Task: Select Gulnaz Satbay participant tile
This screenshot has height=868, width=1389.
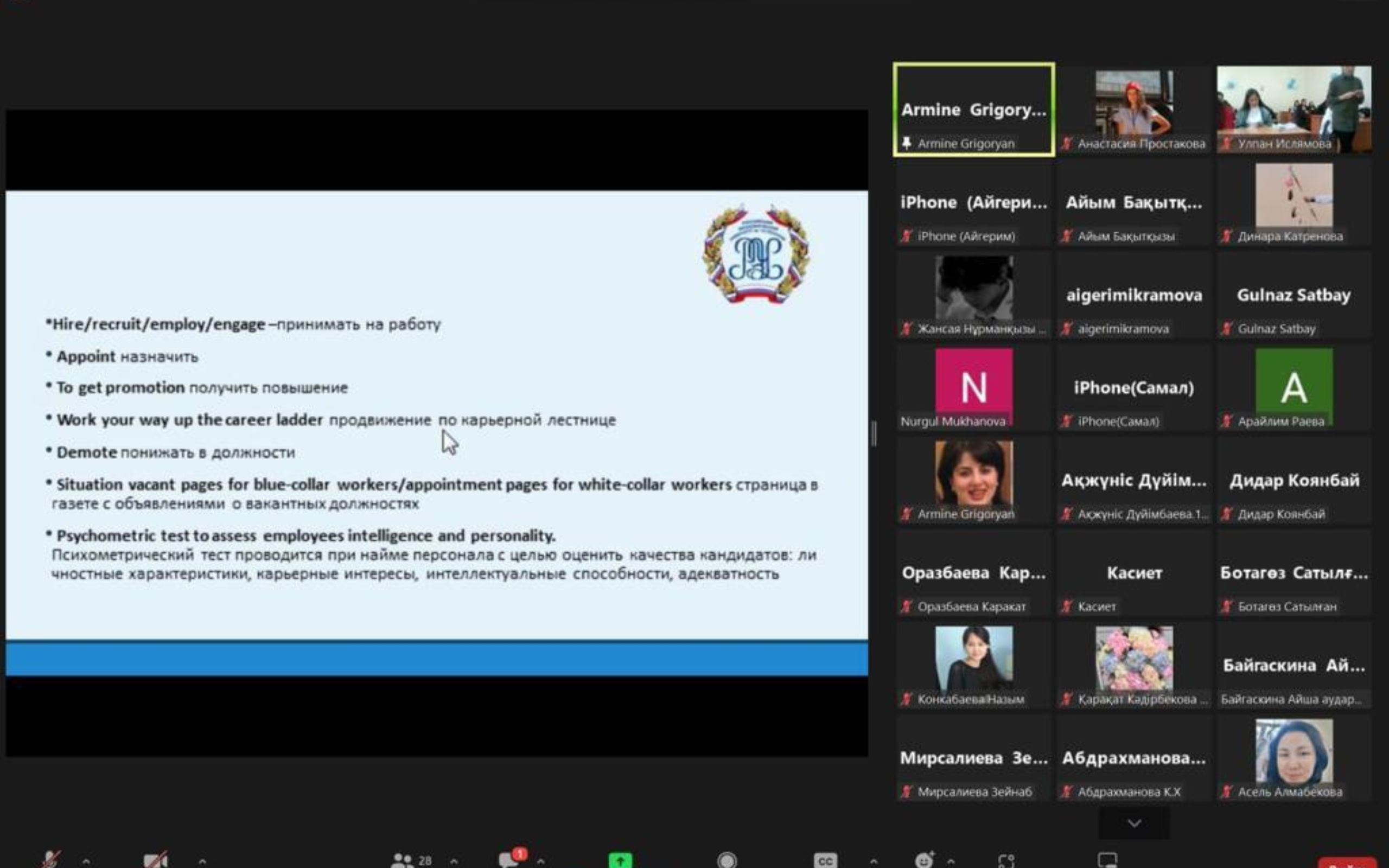Action: (x=1293, y=295)
